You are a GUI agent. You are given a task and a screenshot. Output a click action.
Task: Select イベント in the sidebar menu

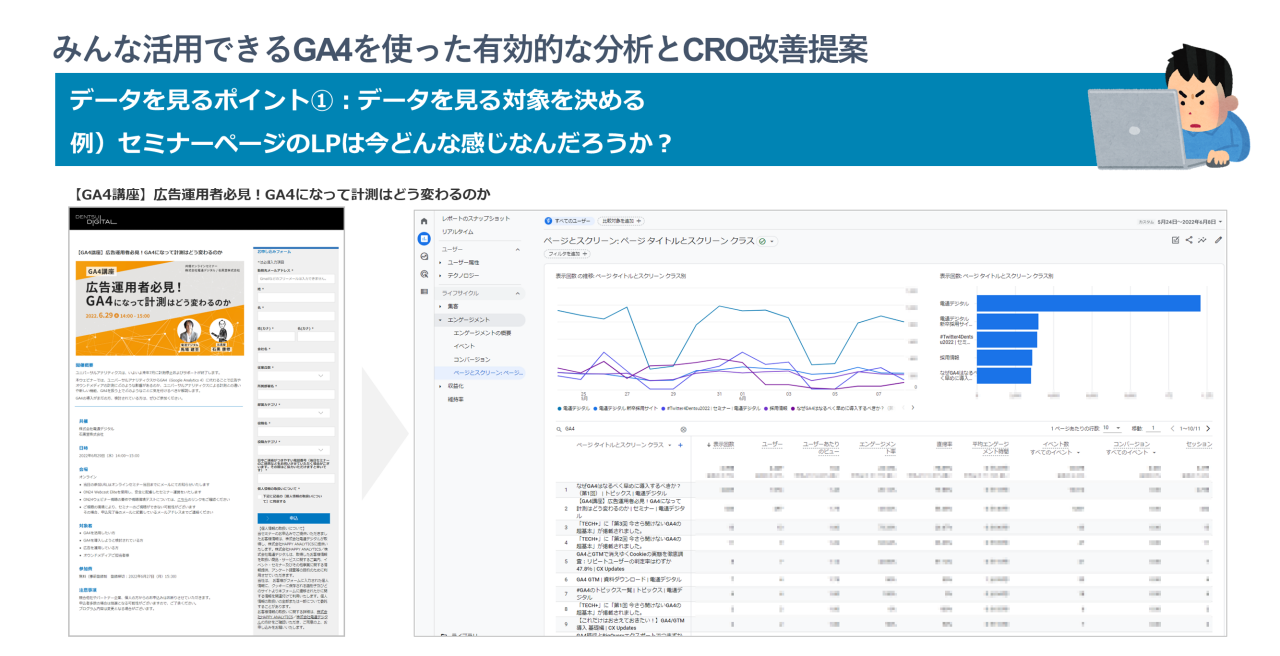tap(464, 346)
